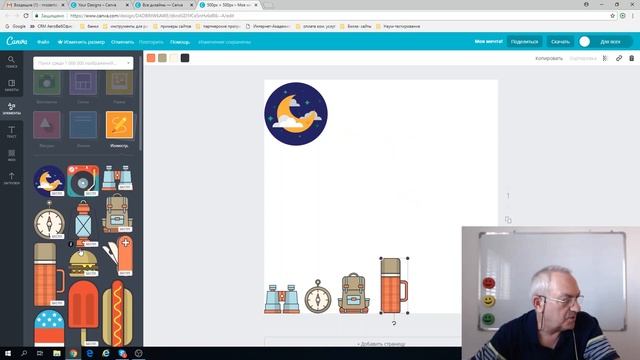This screenshot has width=640, height=360.
Task: Open Chrome from the taskbar
Action: 73,353
